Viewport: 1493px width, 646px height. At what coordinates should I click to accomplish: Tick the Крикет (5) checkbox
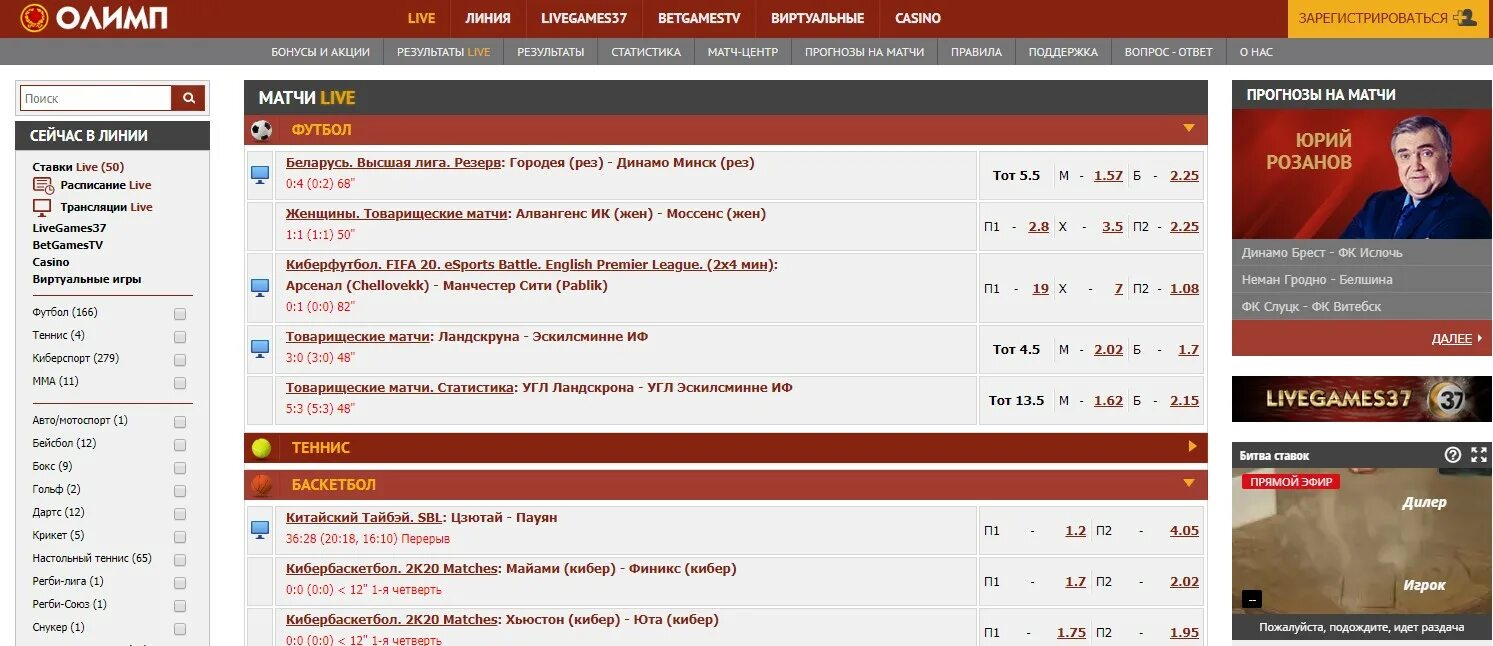click(x=180, y=536)
